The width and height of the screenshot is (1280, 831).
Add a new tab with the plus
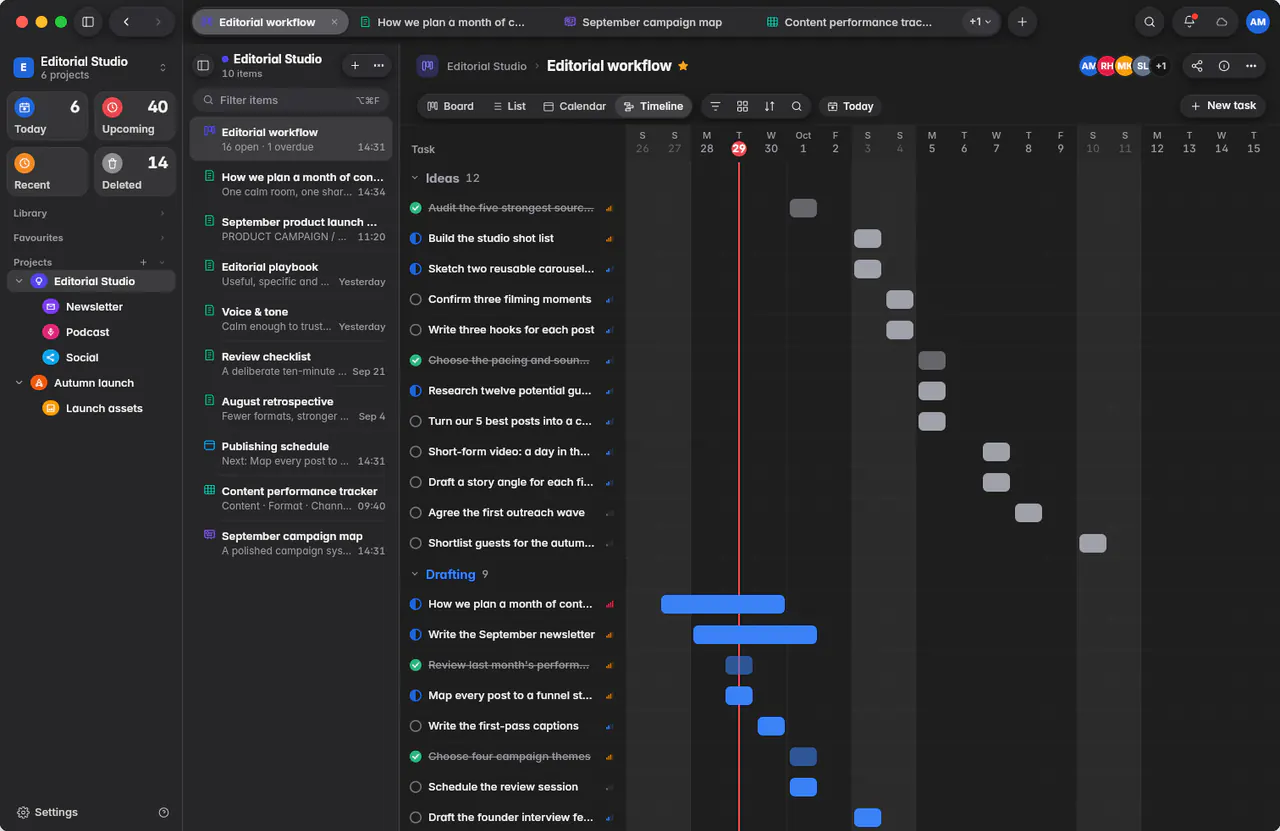click(1021, 22)
